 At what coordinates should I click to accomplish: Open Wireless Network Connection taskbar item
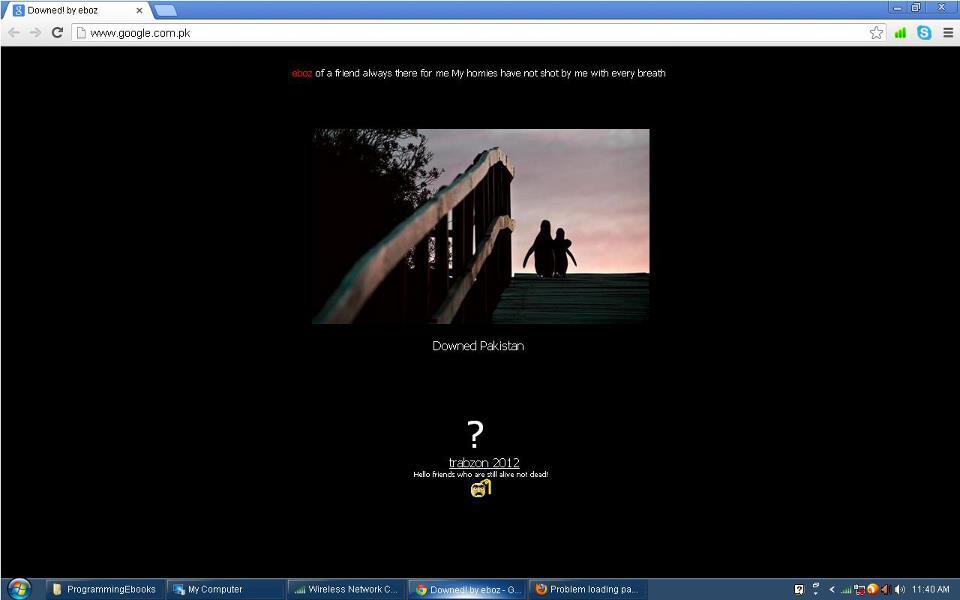click(347, 590)
